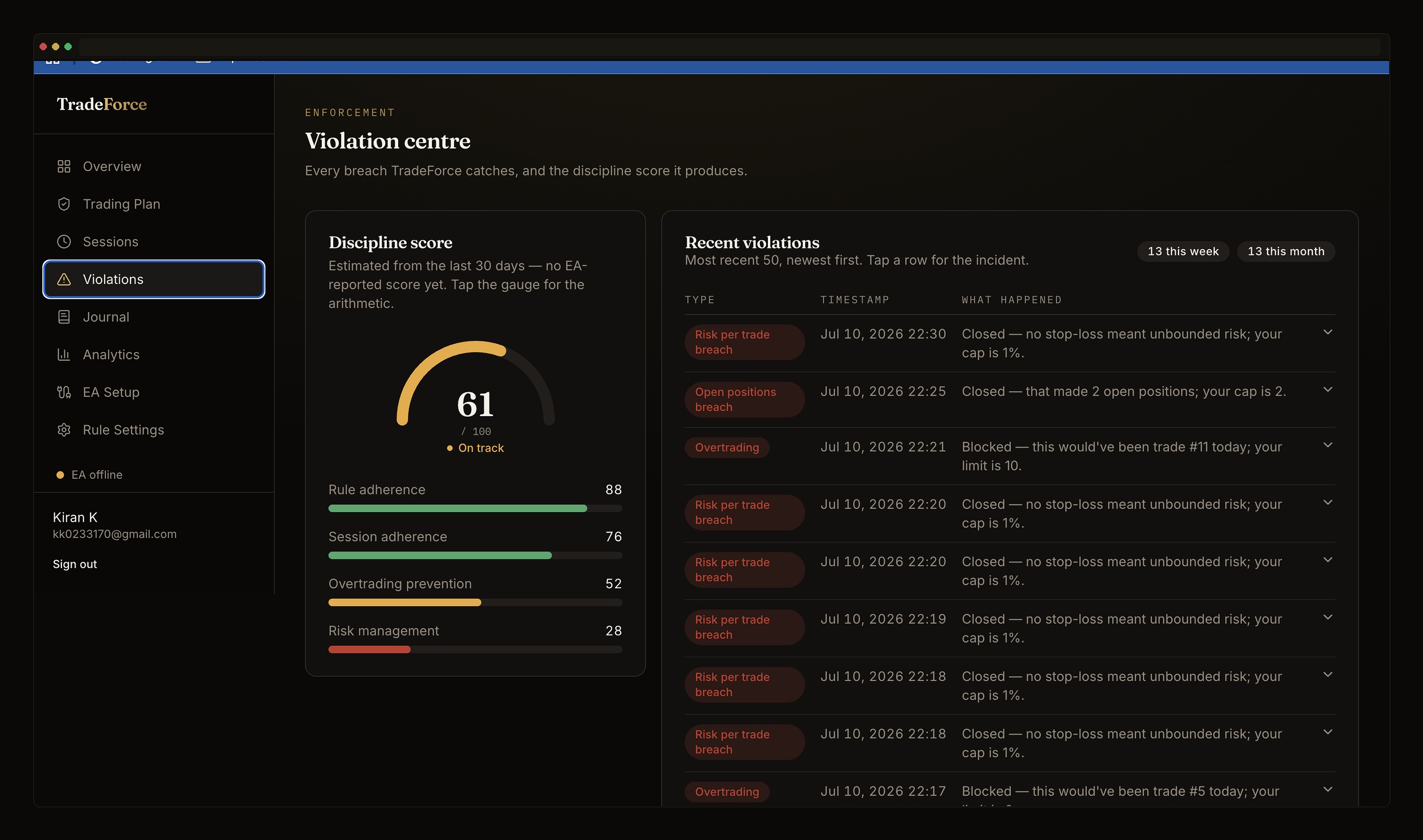The width and height of the screenshot is (1423, 840).
Task: Click the bar chart icon for Analytics
Action: (64, 355)
